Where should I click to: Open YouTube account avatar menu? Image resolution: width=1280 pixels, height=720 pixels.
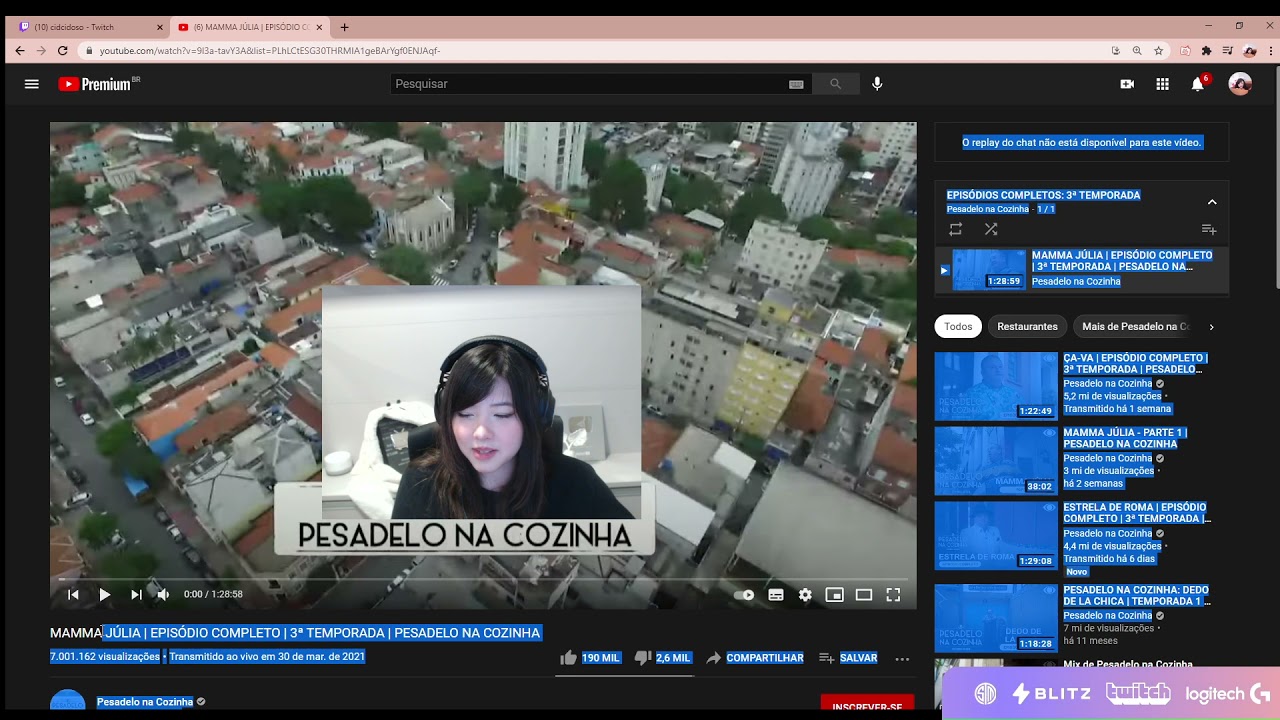(x=1240, y=84)
